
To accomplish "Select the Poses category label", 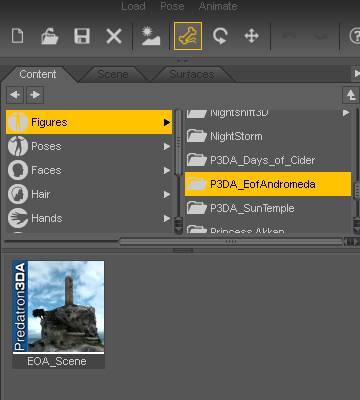I will tap(46, 146).
